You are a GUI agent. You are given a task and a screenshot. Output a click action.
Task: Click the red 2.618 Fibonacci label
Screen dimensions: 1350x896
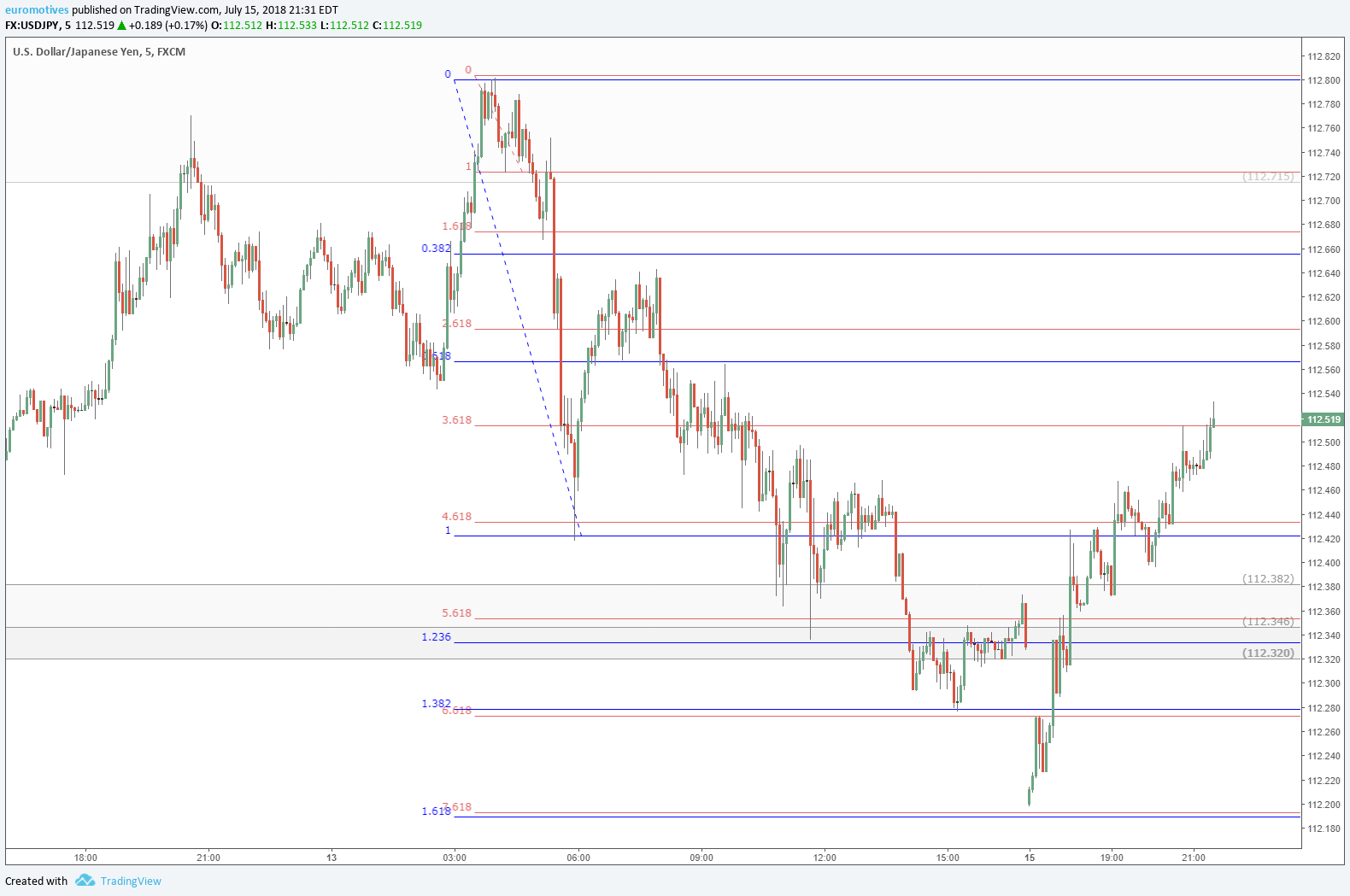pos(456,324)
